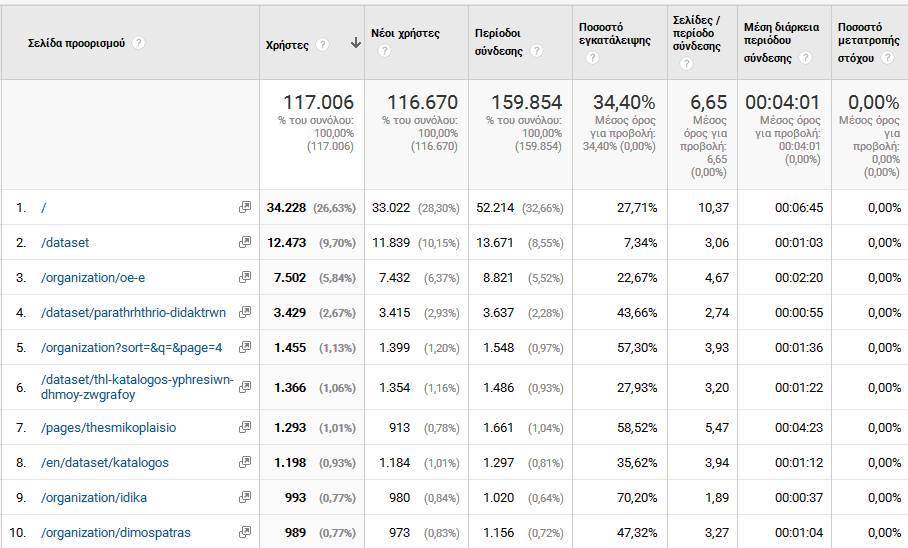Sort by Περίοδοι σύνδεσης column header
908x548 pixels.
498,42
